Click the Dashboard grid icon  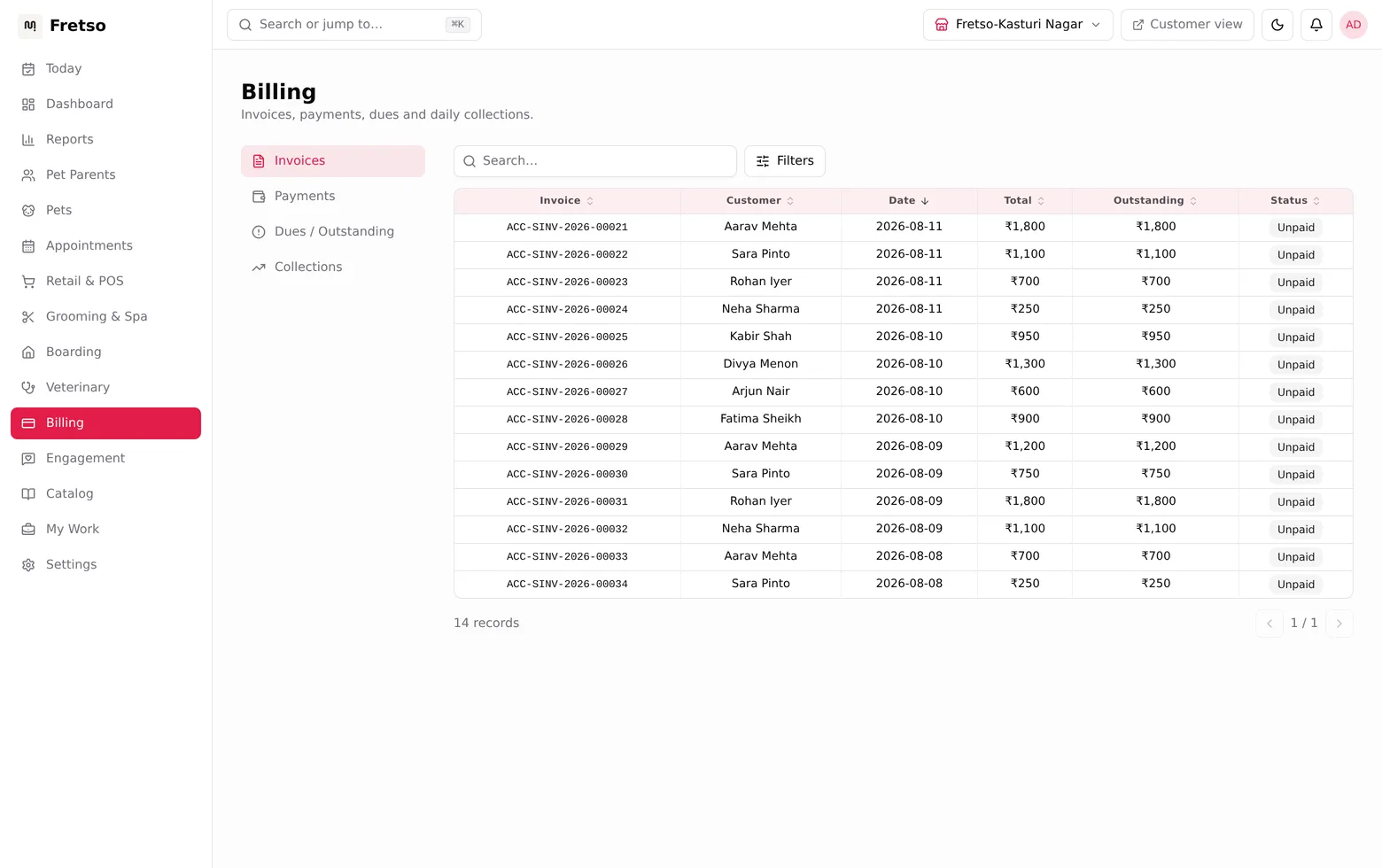pos(28,105)
